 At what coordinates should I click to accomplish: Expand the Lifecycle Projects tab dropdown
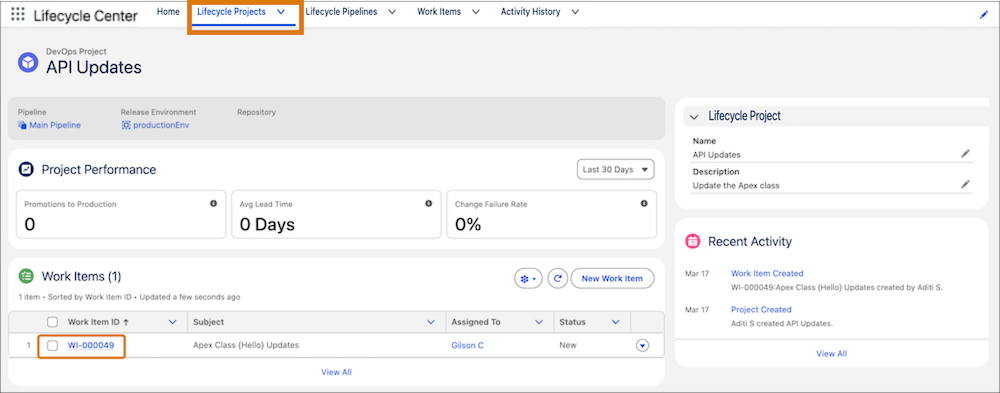[281, 12]
